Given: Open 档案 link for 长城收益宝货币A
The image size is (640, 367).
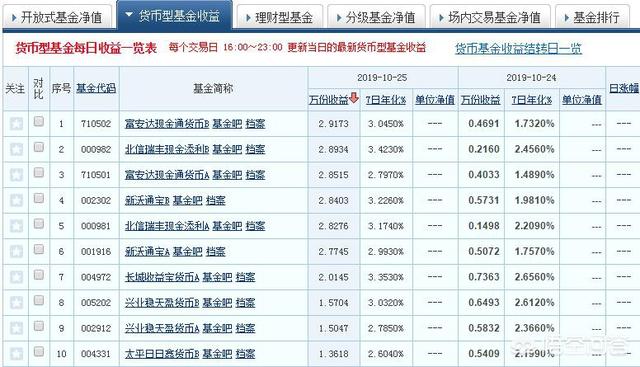Looking at the screenshot, I should click(245, 277).
